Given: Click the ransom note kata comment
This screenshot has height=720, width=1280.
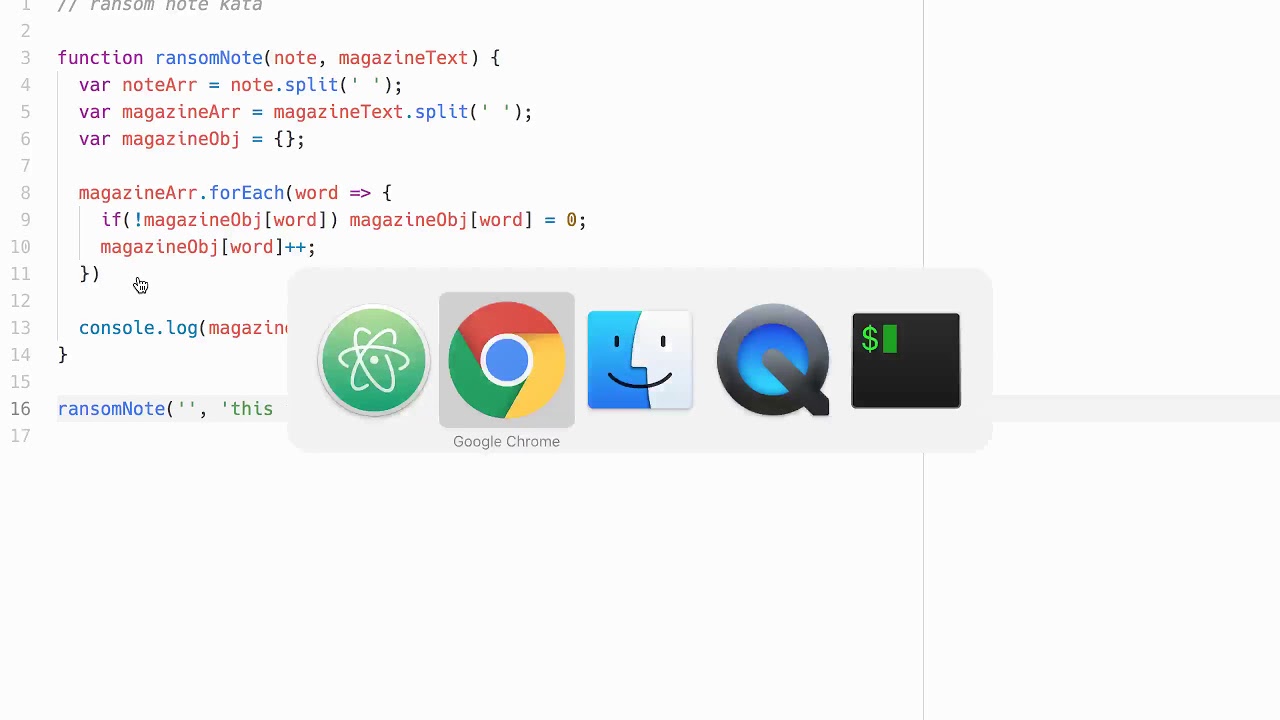Looking at the screenshot, I should point(160,6).
